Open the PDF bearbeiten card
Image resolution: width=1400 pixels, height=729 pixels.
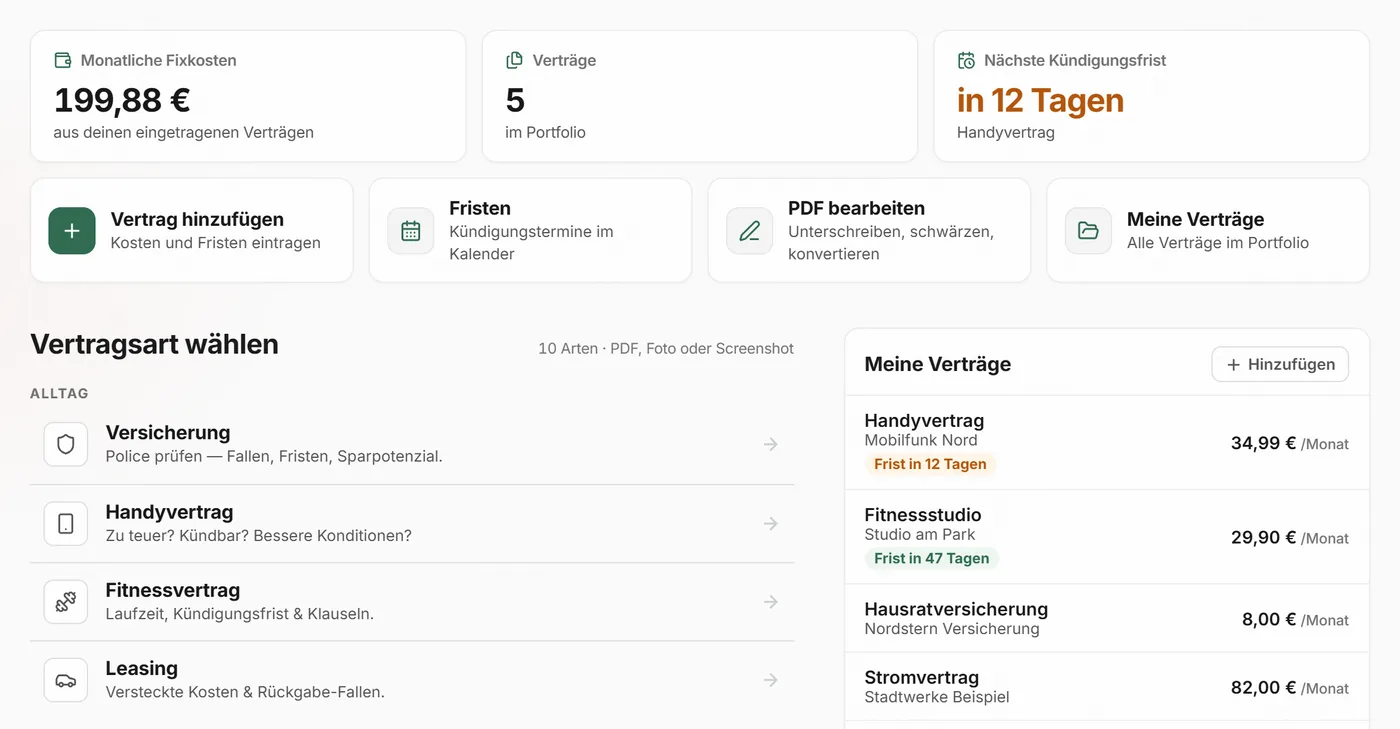click(869, 231)
